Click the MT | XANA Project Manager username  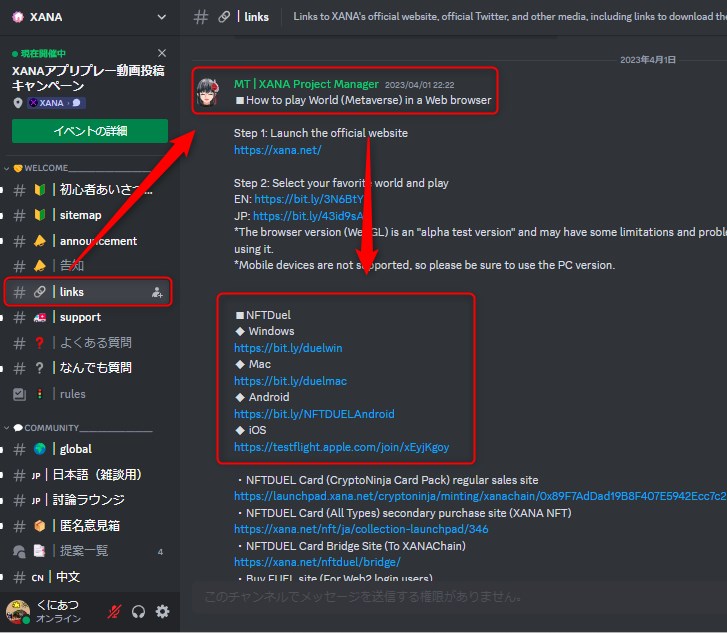pyautogui.click(x=306, y=84)
